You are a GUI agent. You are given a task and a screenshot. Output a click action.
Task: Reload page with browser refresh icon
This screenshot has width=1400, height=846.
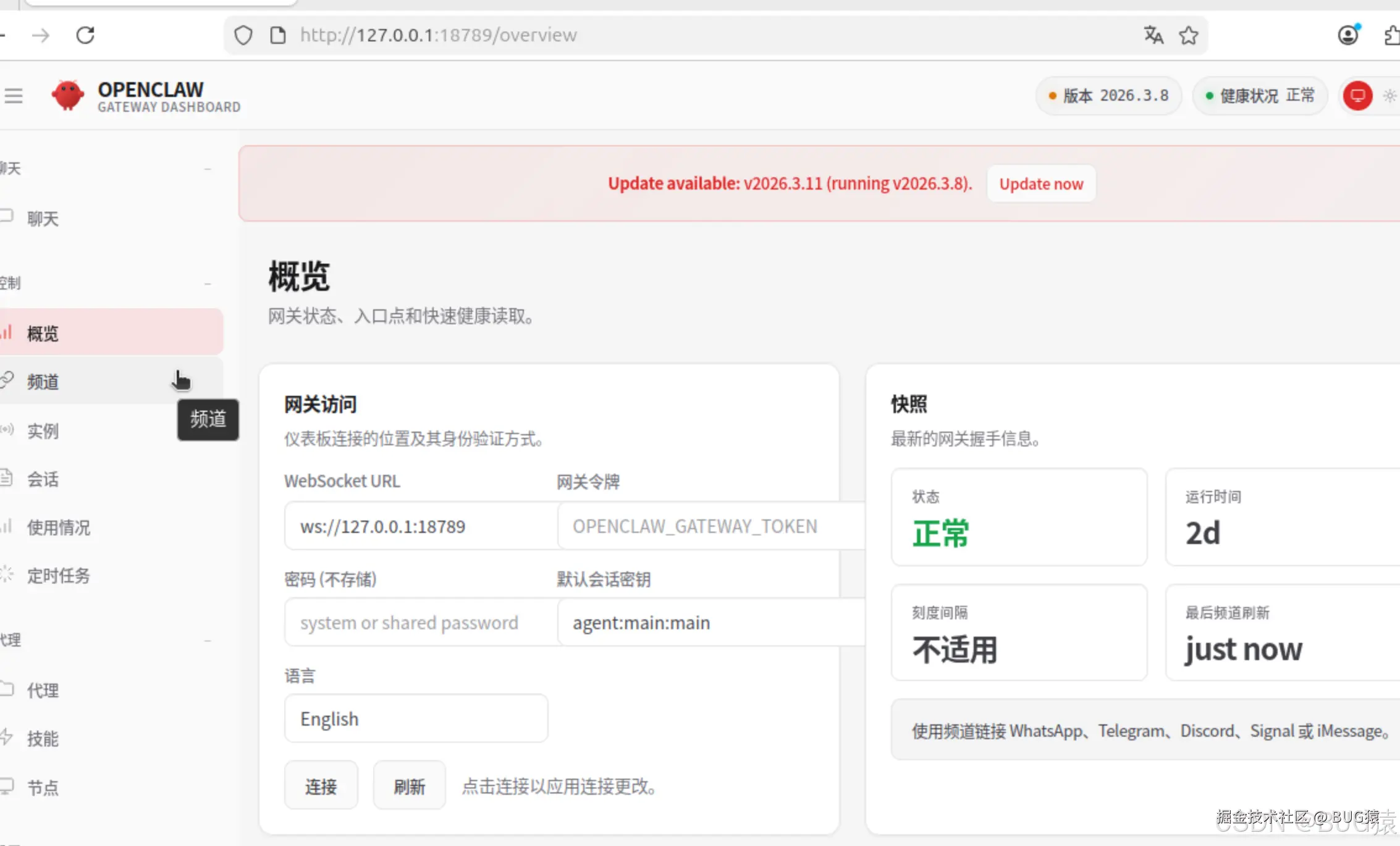(x=85, y=35)
